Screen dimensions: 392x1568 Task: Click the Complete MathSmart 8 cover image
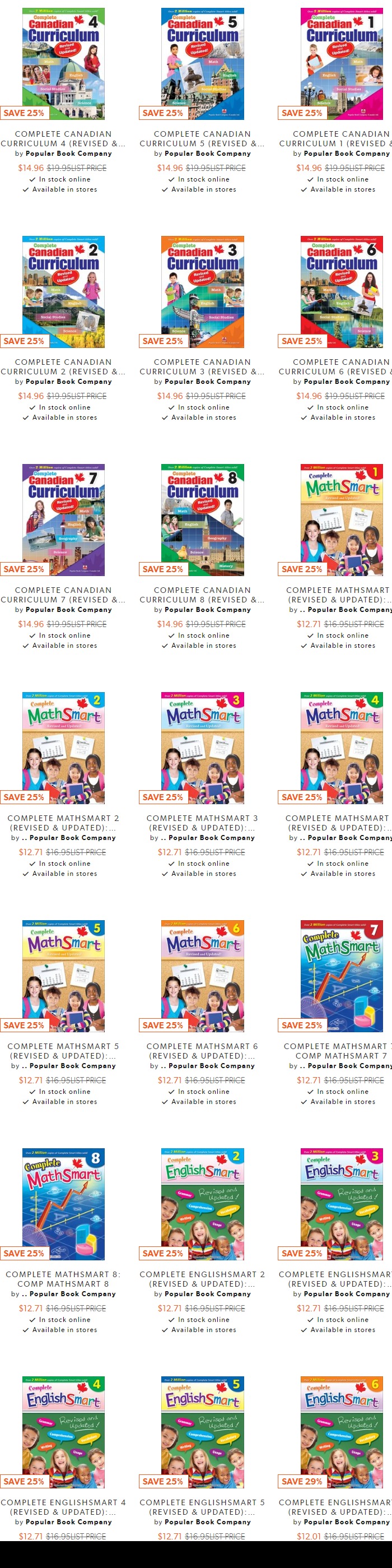(x=63, y=1204)
